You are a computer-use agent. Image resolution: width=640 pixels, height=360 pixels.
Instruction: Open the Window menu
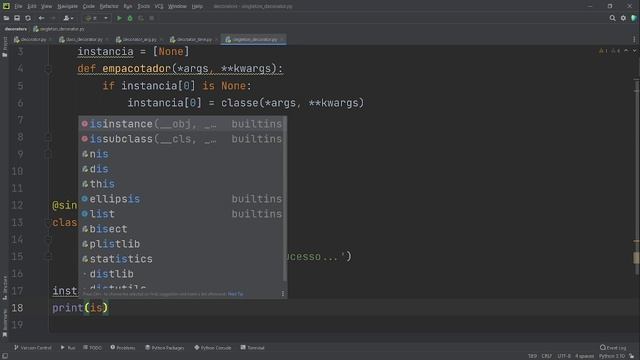tap(177, 6)
